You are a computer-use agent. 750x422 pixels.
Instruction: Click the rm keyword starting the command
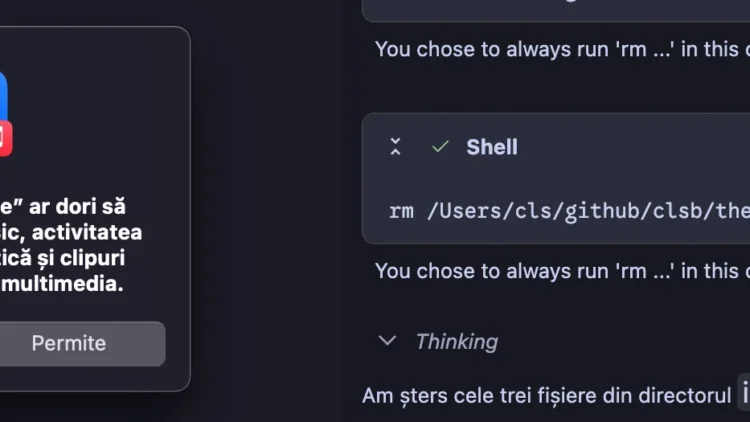(401, 211)
